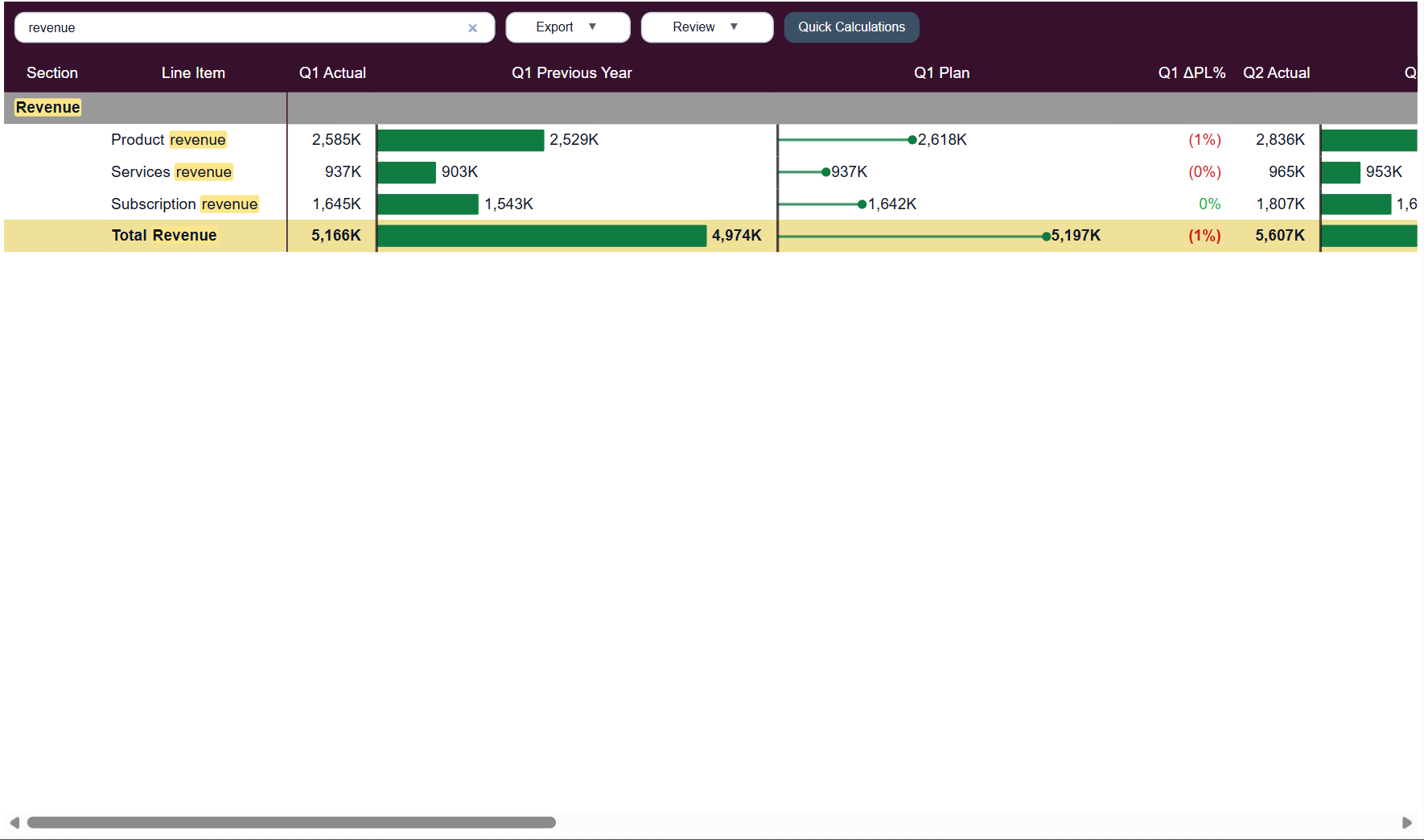Click the 1,642K Q1 Plan marker dot

(x=862, y=204)
